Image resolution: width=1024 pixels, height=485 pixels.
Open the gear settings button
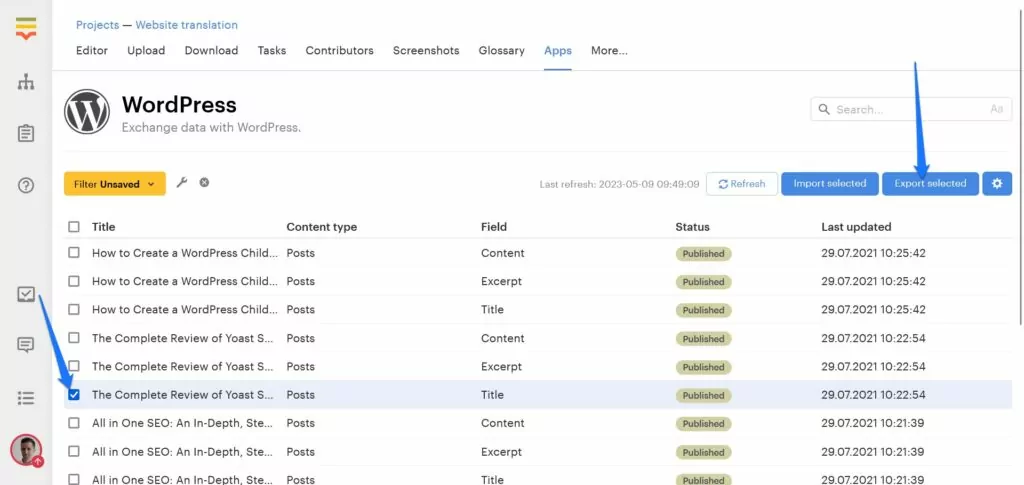tap(997, 183)
